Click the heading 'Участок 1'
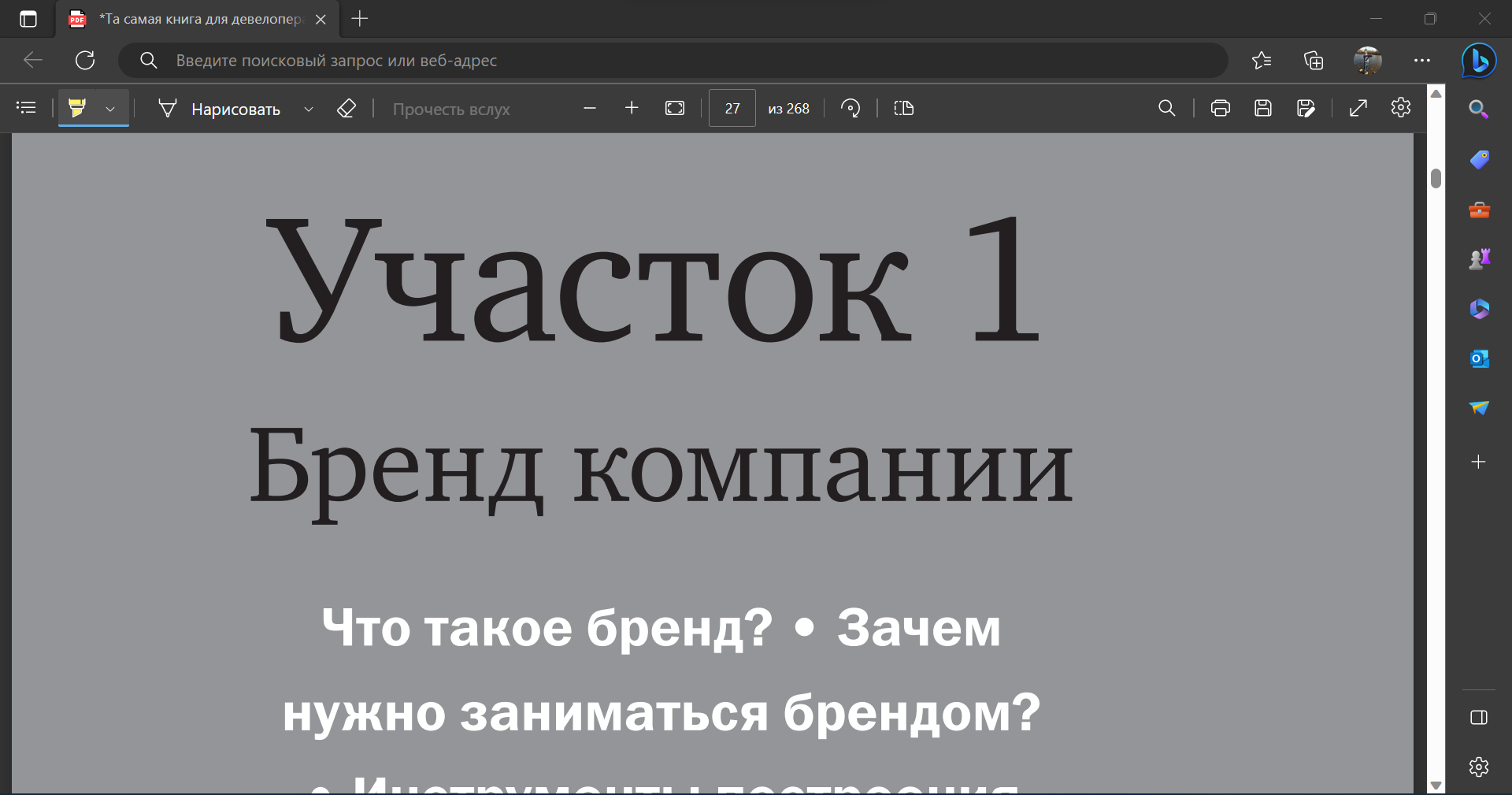 pos(654,281)
